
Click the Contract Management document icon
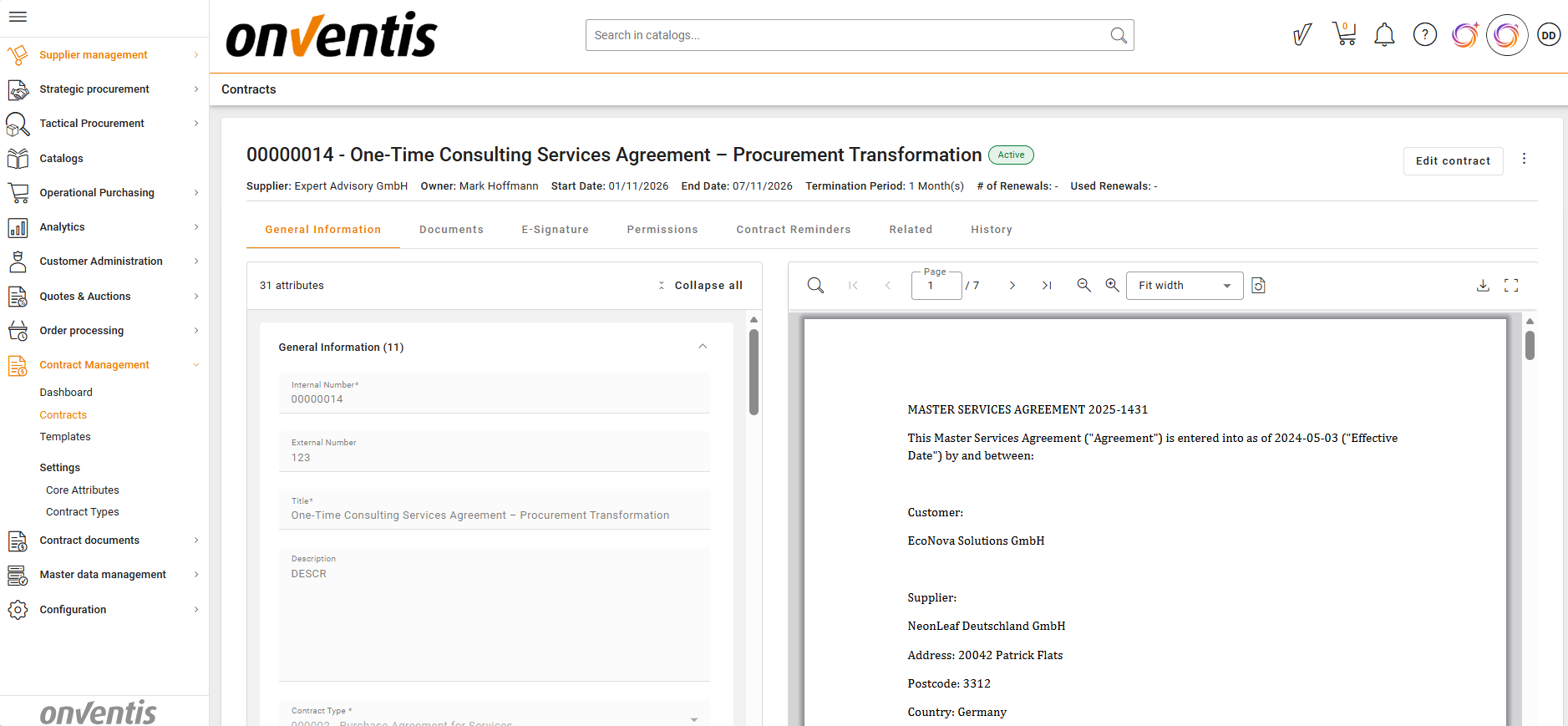point(18,365)
